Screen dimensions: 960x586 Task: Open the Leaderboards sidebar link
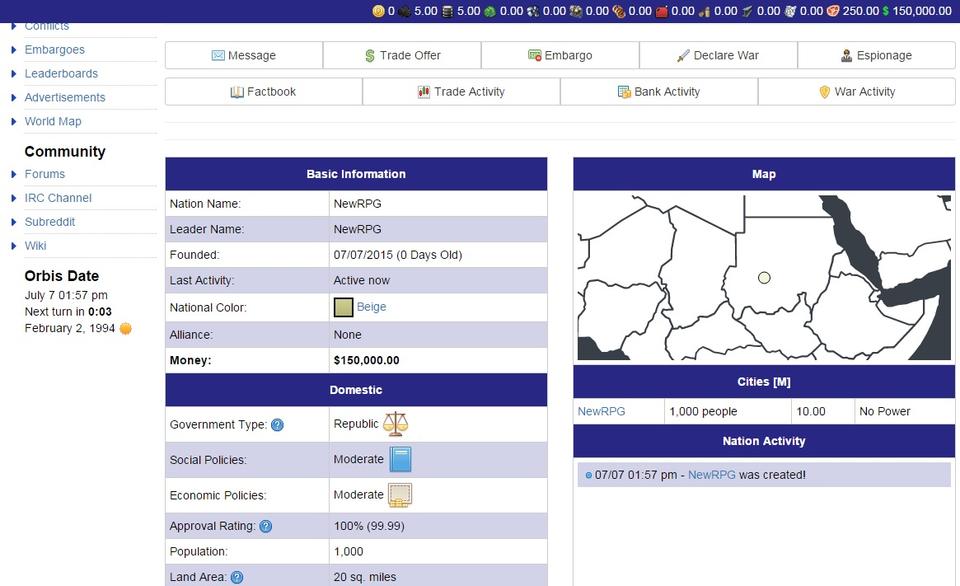[x=61, y=73]
